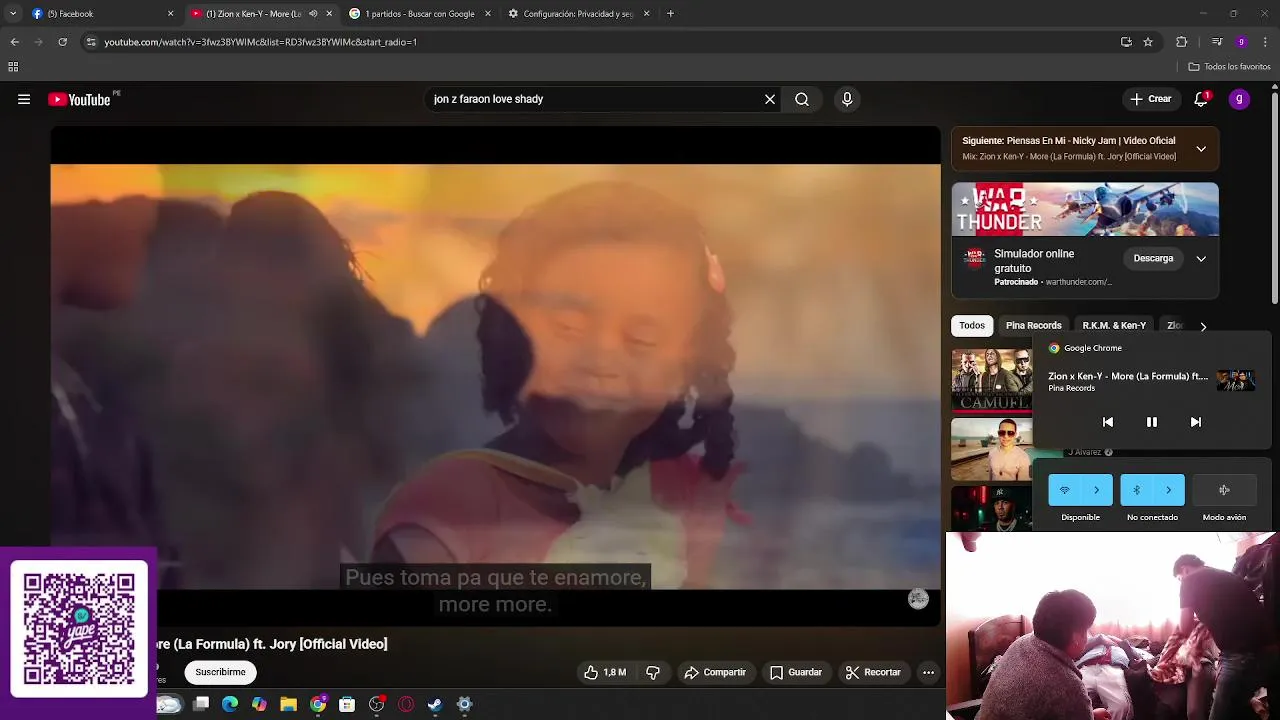Expand War Thunder ad options chevron
Screen dimensions: 1280x720
click(1201, 258)
